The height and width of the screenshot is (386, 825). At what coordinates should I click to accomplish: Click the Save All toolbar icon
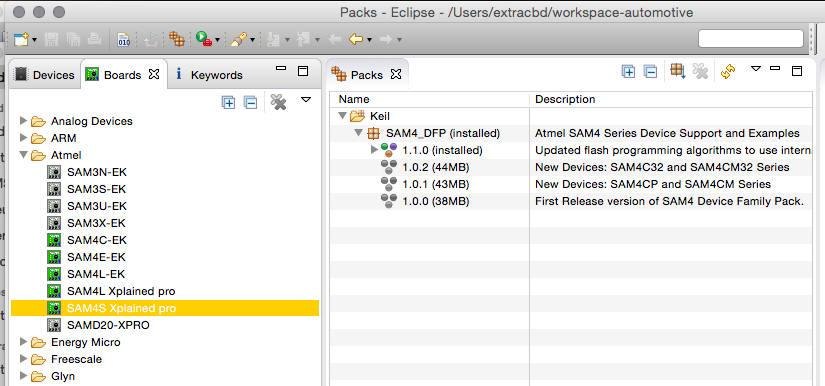pos(73,39)
